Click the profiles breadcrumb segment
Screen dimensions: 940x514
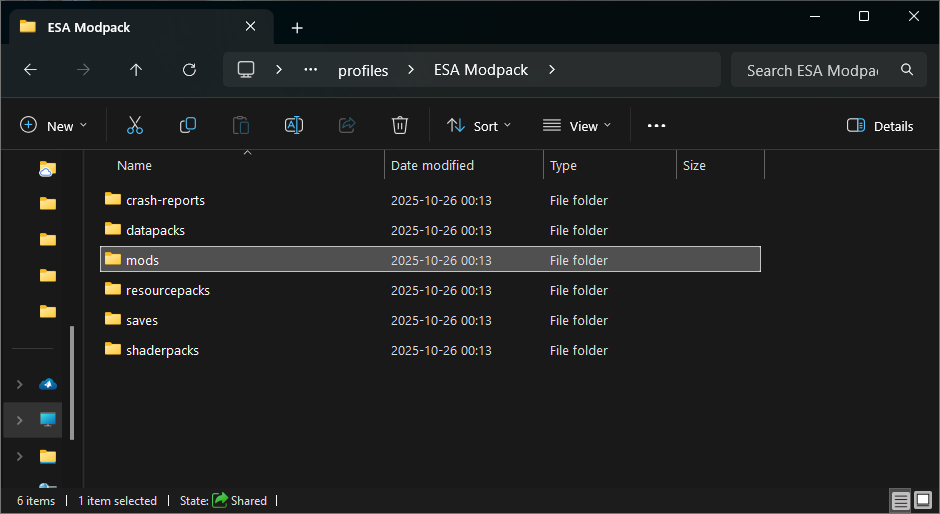[x=363, y=70]
